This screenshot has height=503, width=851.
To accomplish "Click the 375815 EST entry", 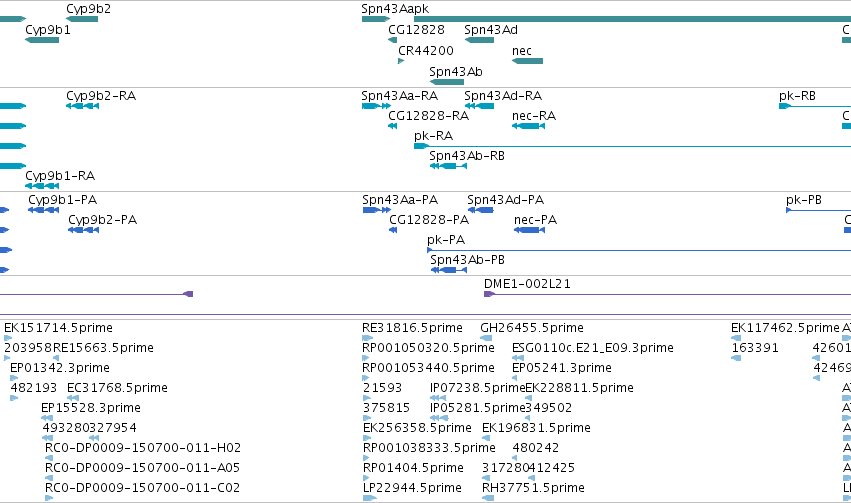I will pos(366,418).
